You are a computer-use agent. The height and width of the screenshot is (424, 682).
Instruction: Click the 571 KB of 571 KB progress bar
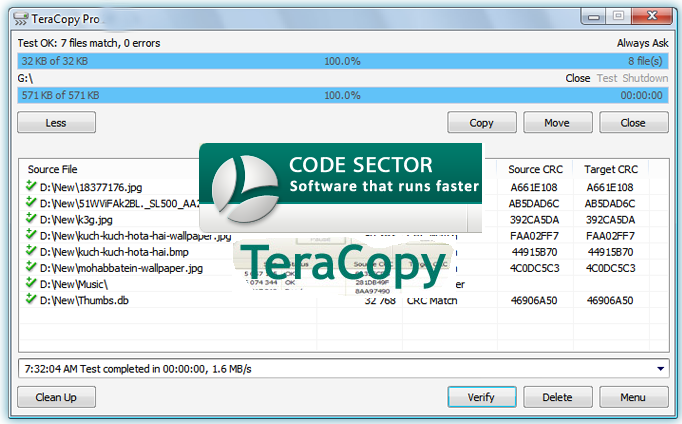[x=343, y=95]
